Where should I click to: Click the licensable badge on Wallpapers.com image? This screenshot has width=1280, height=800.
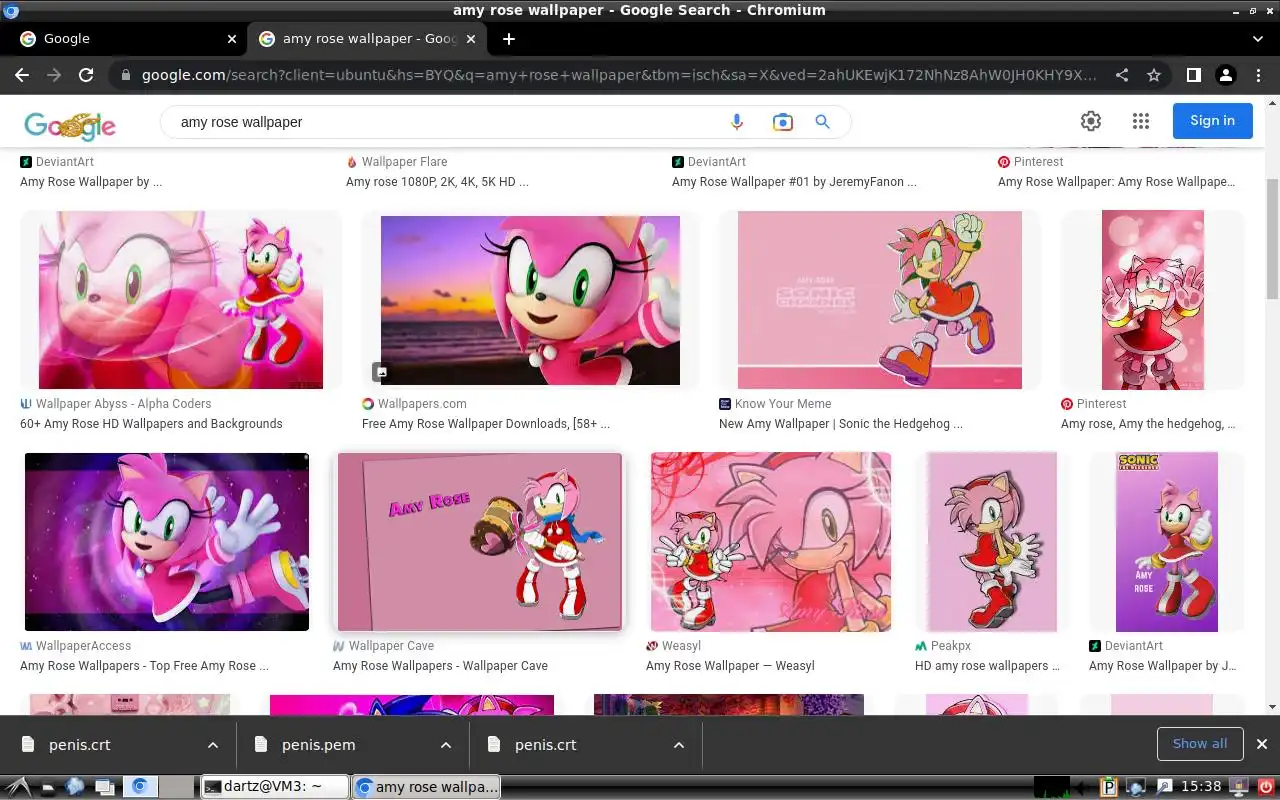coord(380,372)
